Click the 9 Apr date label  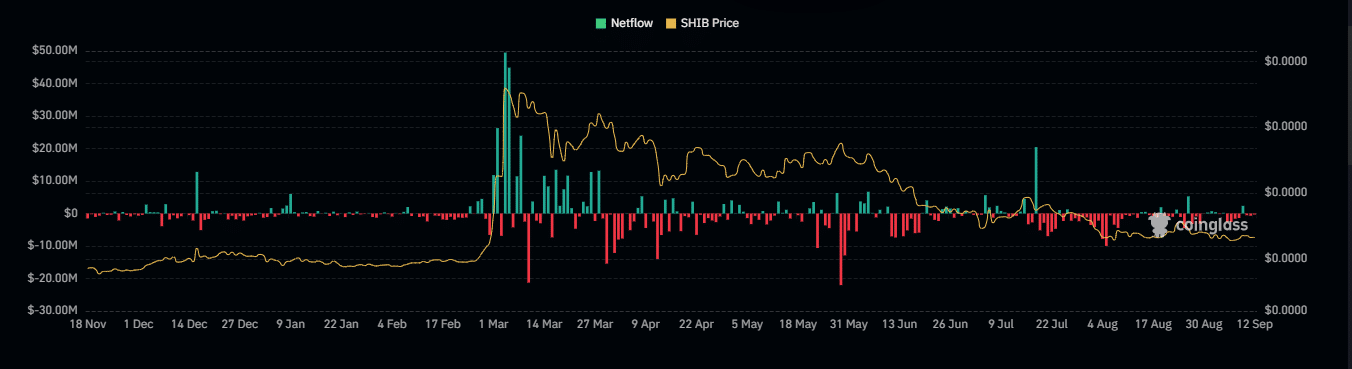pyautogui.click(x=646, y=324)
